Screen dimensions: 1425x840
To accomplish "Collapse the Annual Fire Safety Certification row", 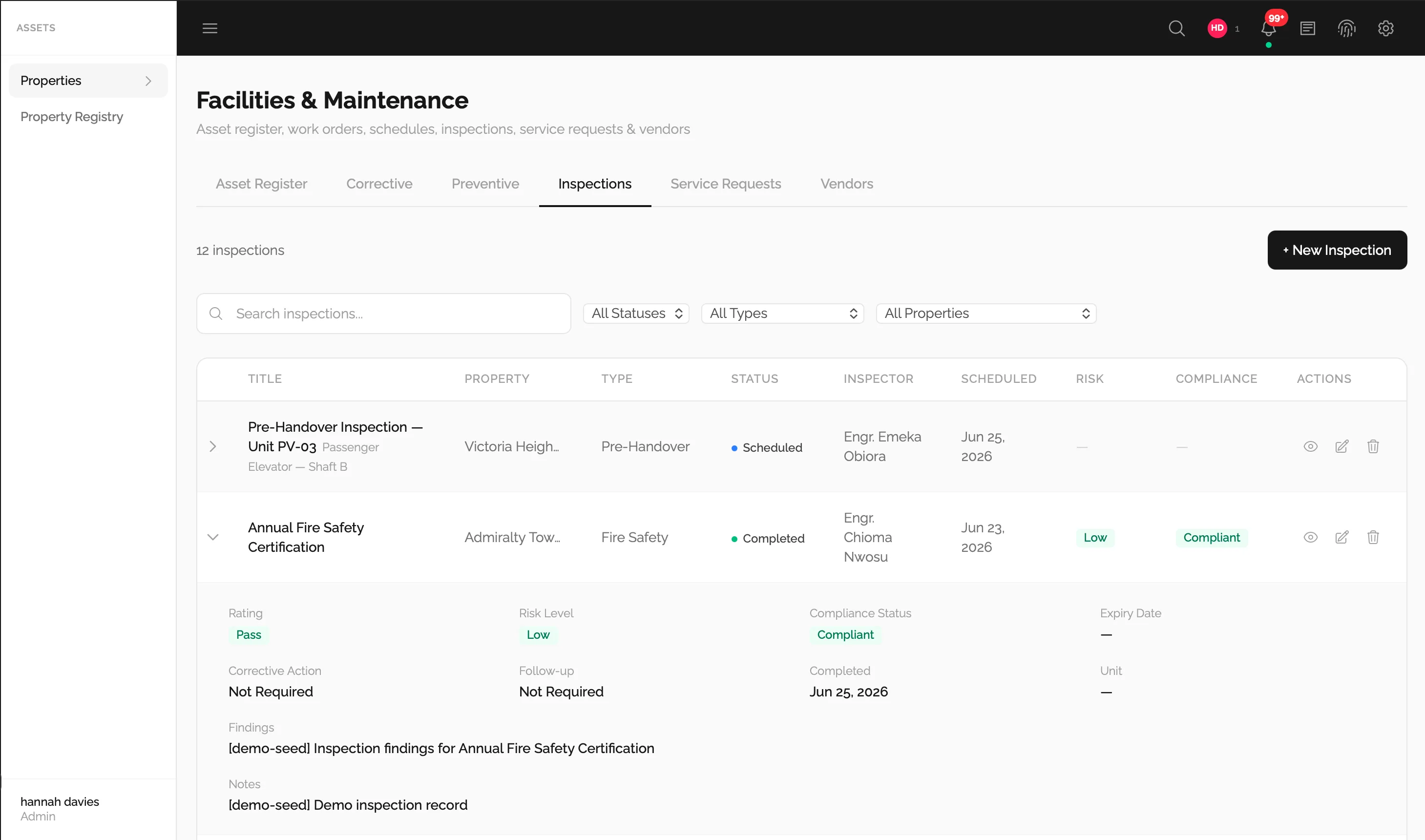I will (x=213, y=537).
